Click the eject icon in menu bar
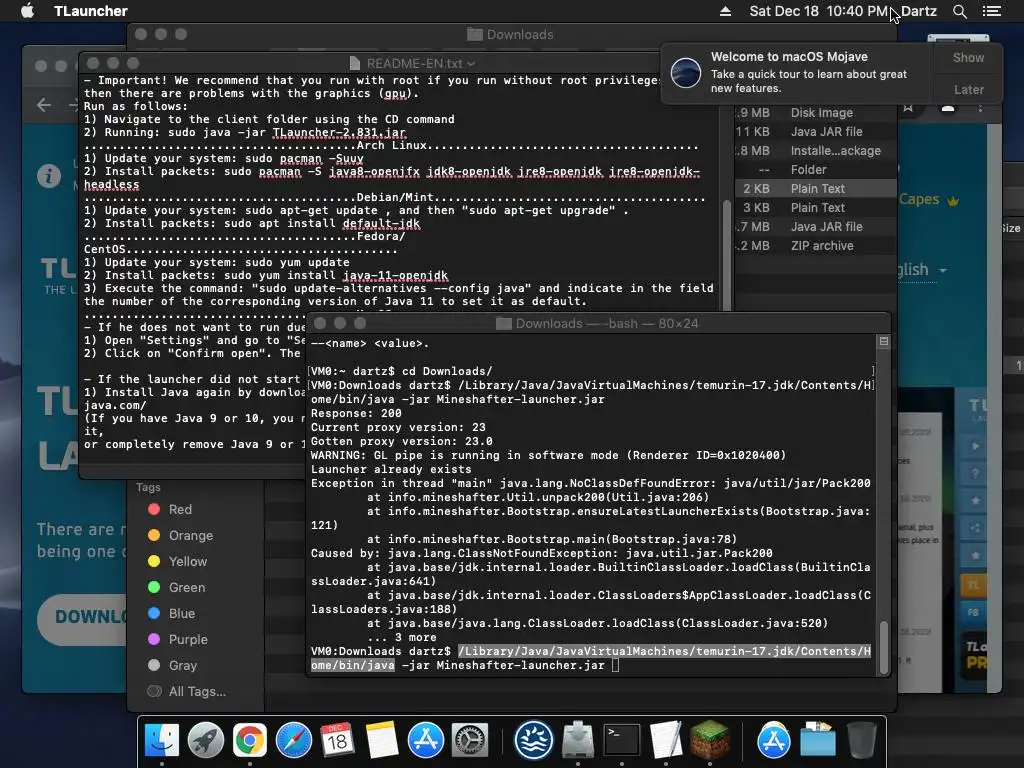1024x768 pixels. point(726,11)
